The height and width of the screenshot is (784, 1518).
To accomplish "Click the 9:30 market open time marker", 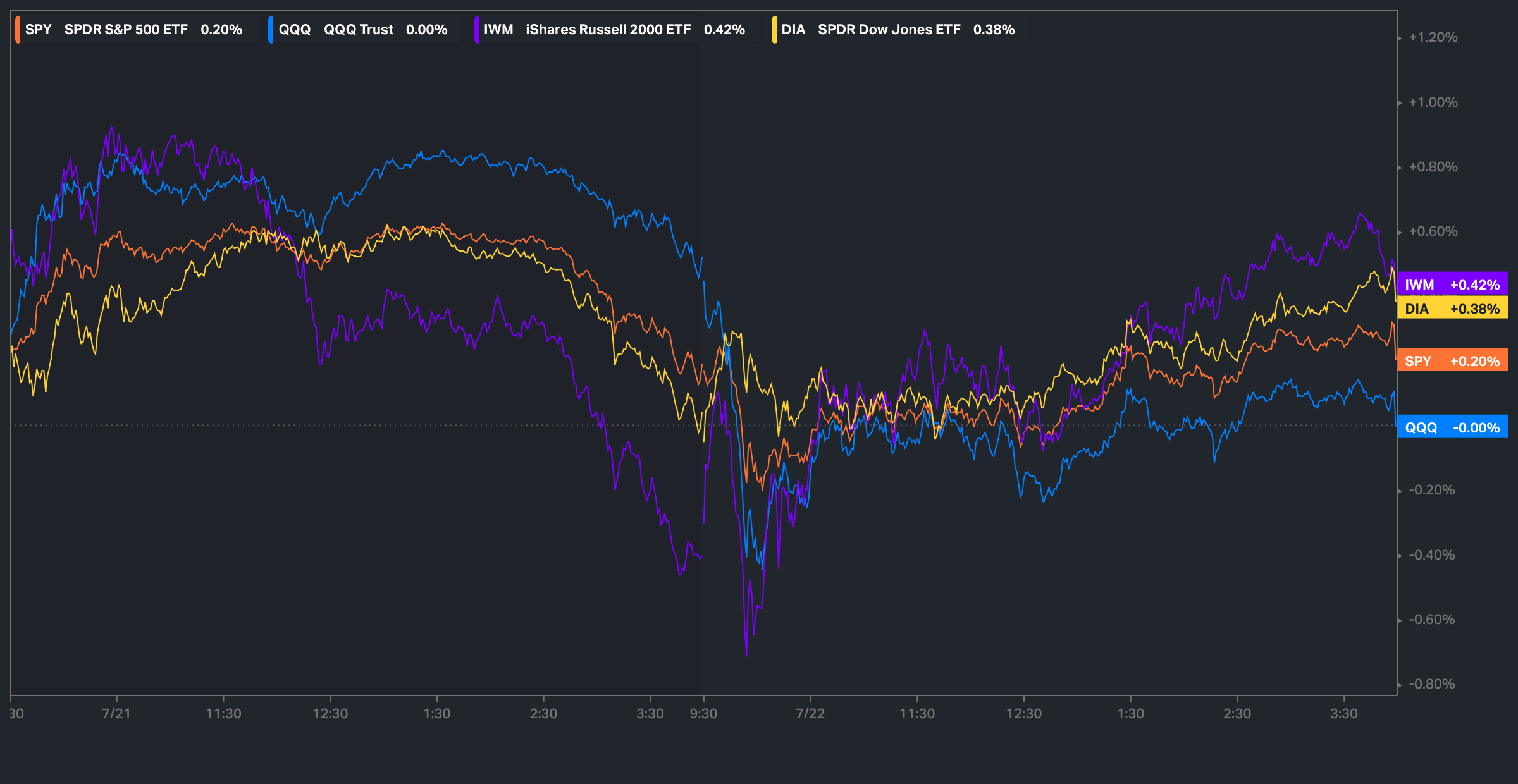I will tap(703, 714).
